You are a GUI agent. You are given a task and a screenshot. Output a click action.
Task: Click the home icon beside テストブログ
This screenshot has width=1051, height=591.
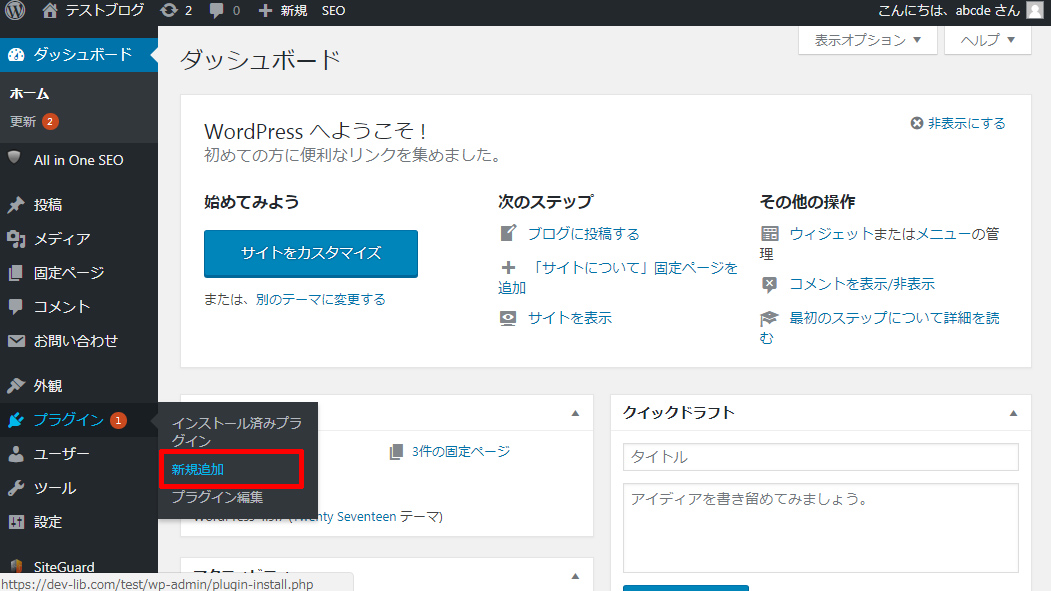(50, 11)
